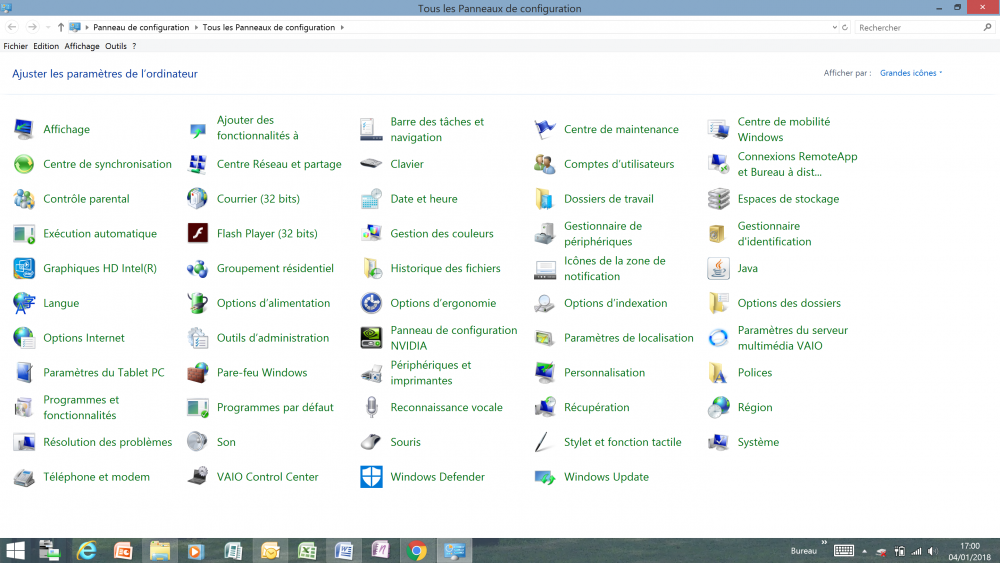The height and width of the screenshot is (563, 1000).
Task: Open Word from the taskbar
Action: click(x=344, y=550)
